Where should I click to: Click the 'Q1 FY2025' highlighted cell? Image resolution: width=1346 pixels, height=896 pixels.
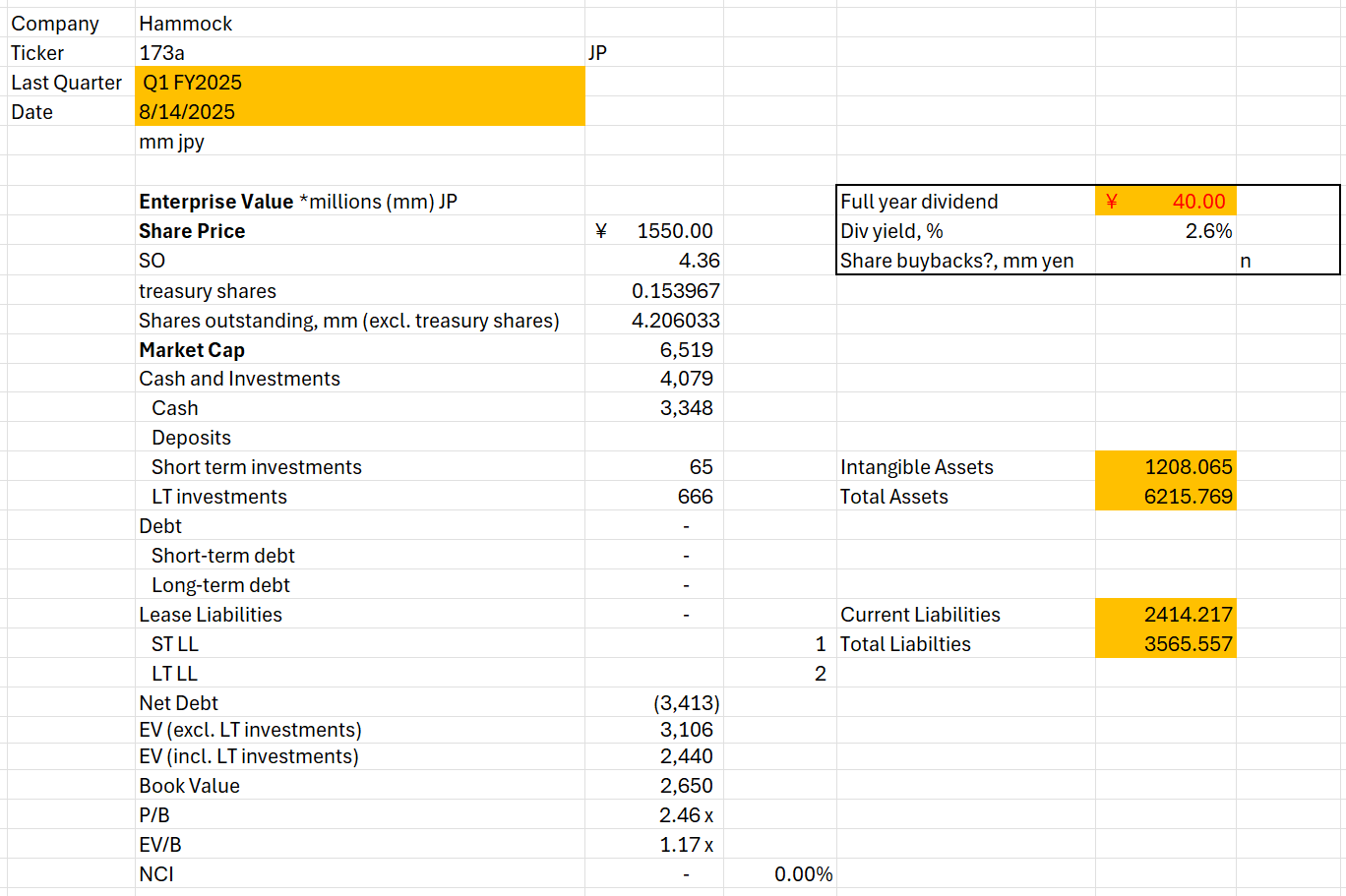click(x=360, y=82)
